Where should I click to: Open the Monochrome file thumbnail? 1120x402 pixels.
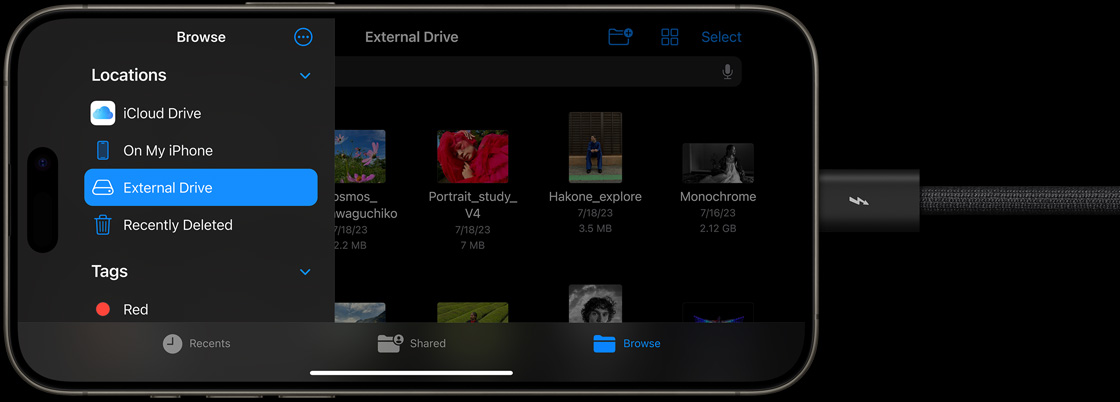(x=717, y=163)
